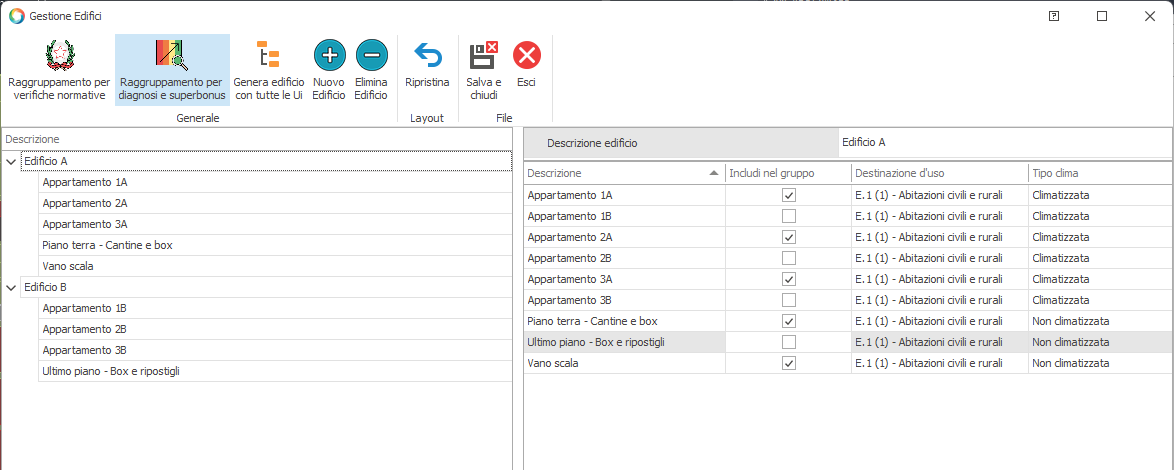Collapse the Edificio B tree node

pos(11,287)
